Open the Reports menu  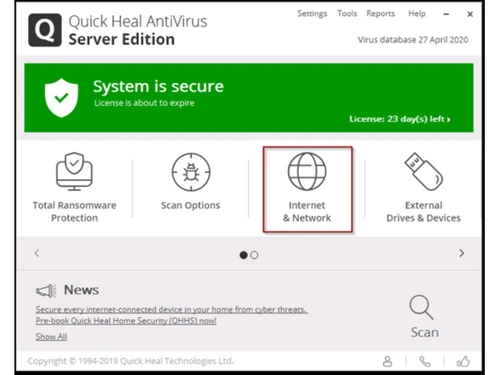(x=381, y=14)
